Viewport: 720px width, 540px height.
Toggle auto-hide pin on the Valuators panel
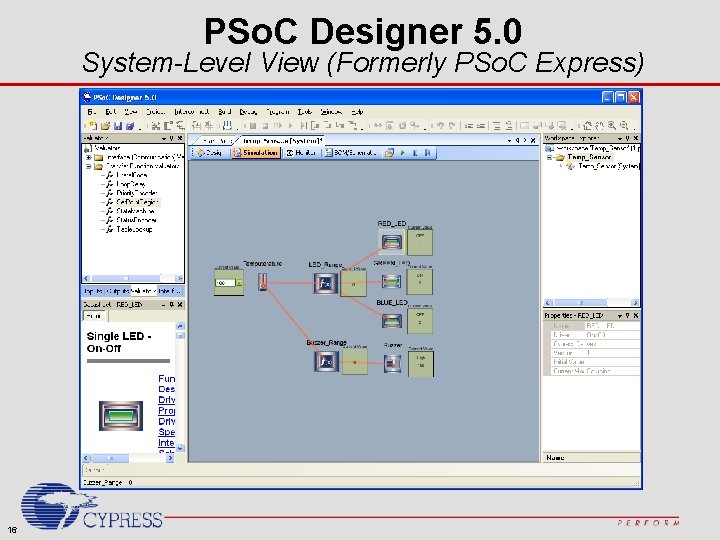pos(172,138)
